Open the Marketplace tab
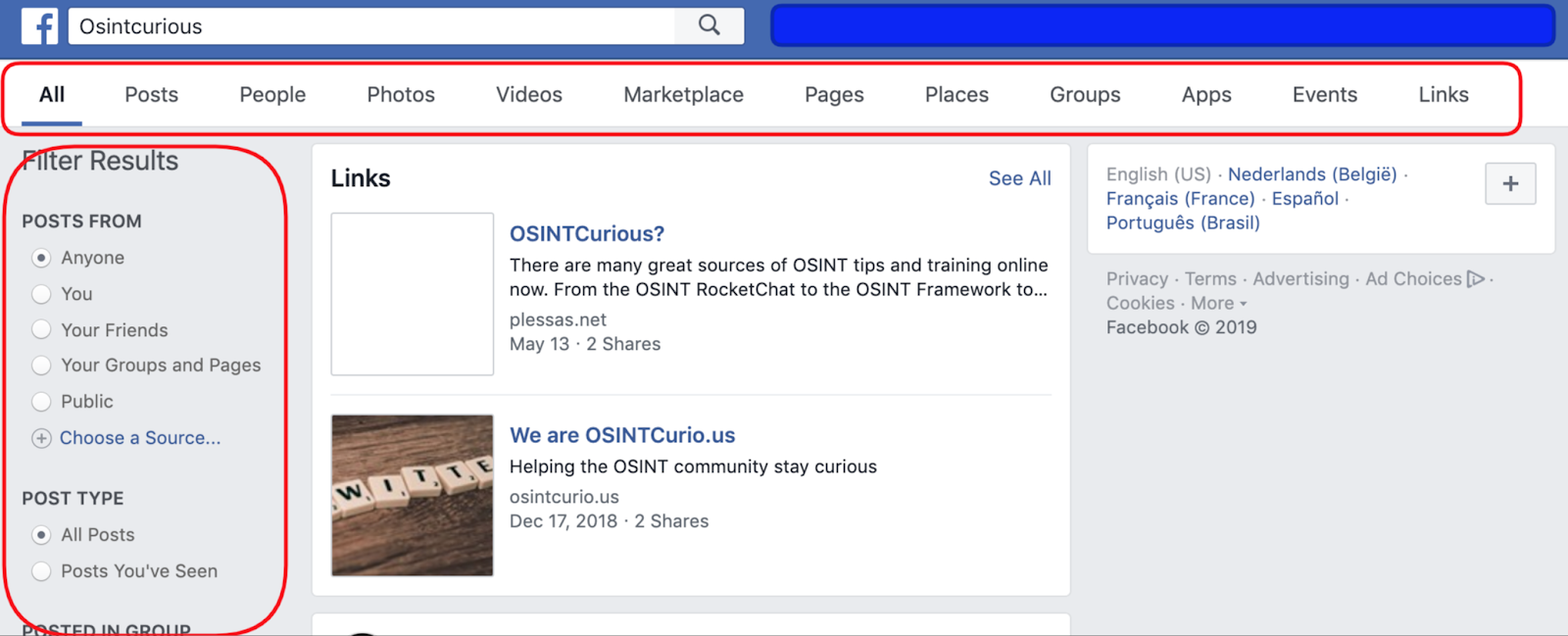 coord(684,95)
